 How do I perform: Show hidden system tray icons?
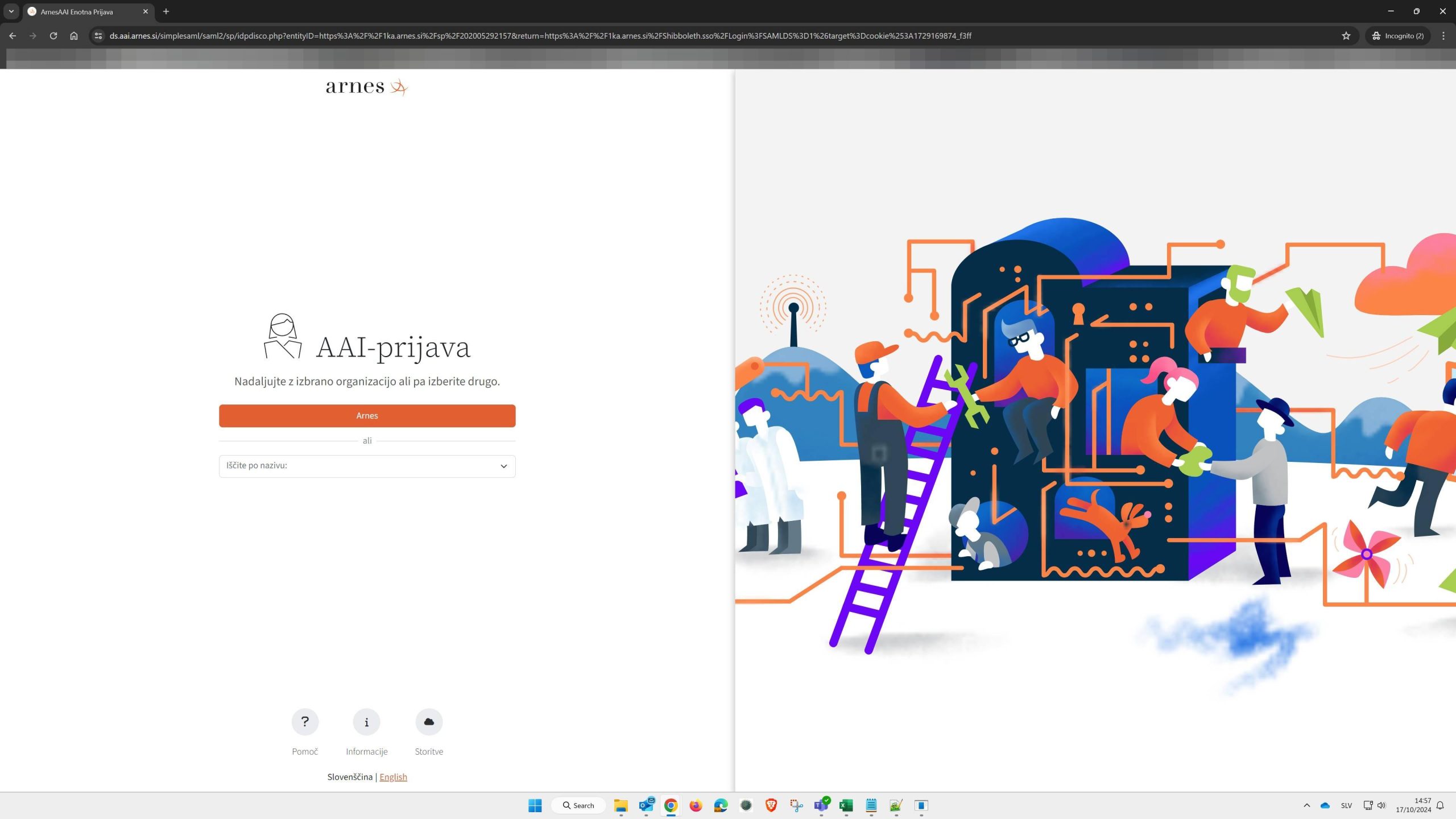point(1307,805)
